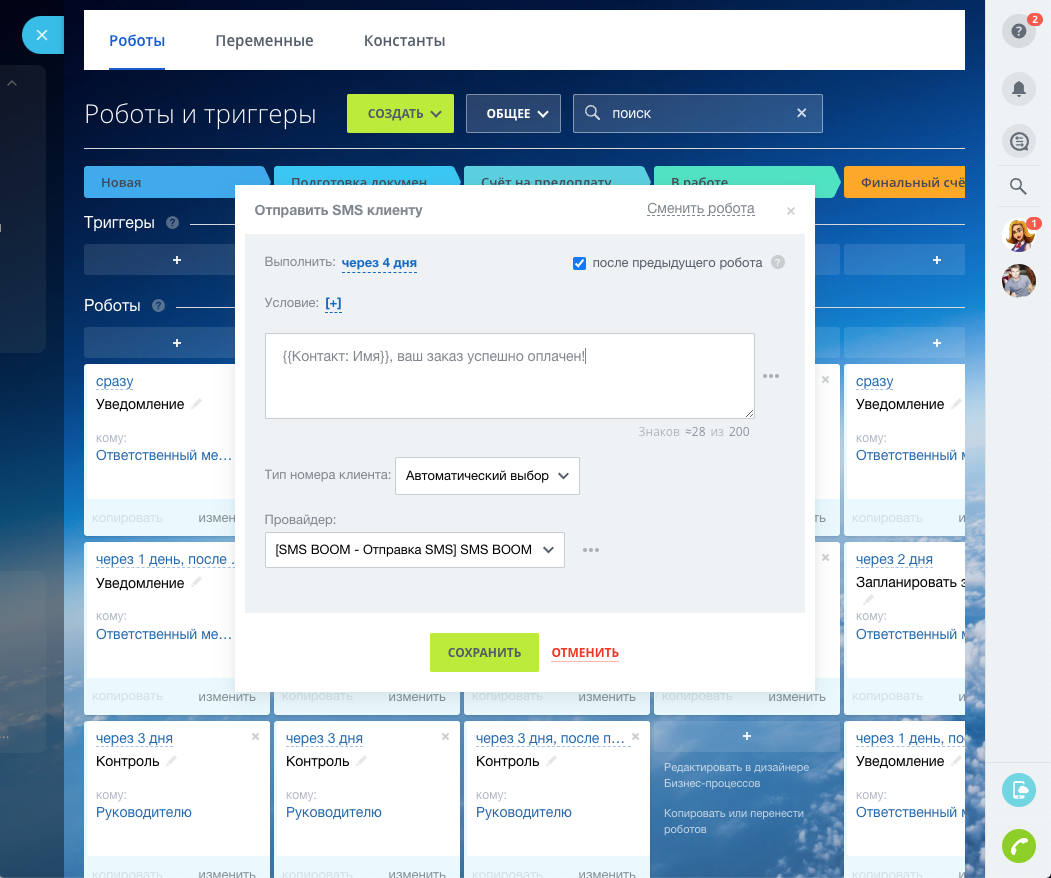Add robot with plus in Финальный счёт column
The image size is (1051, 878).
(x=937, y=342)
